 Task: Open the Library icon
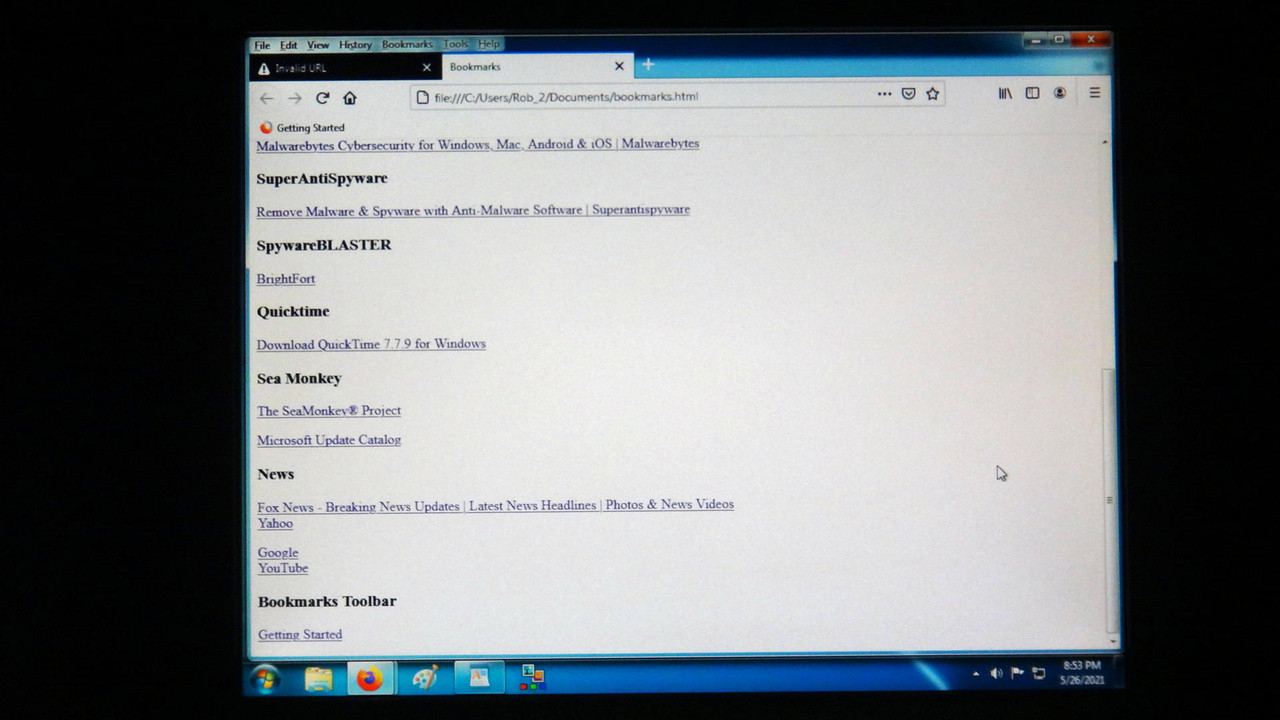coord(1005,93)
